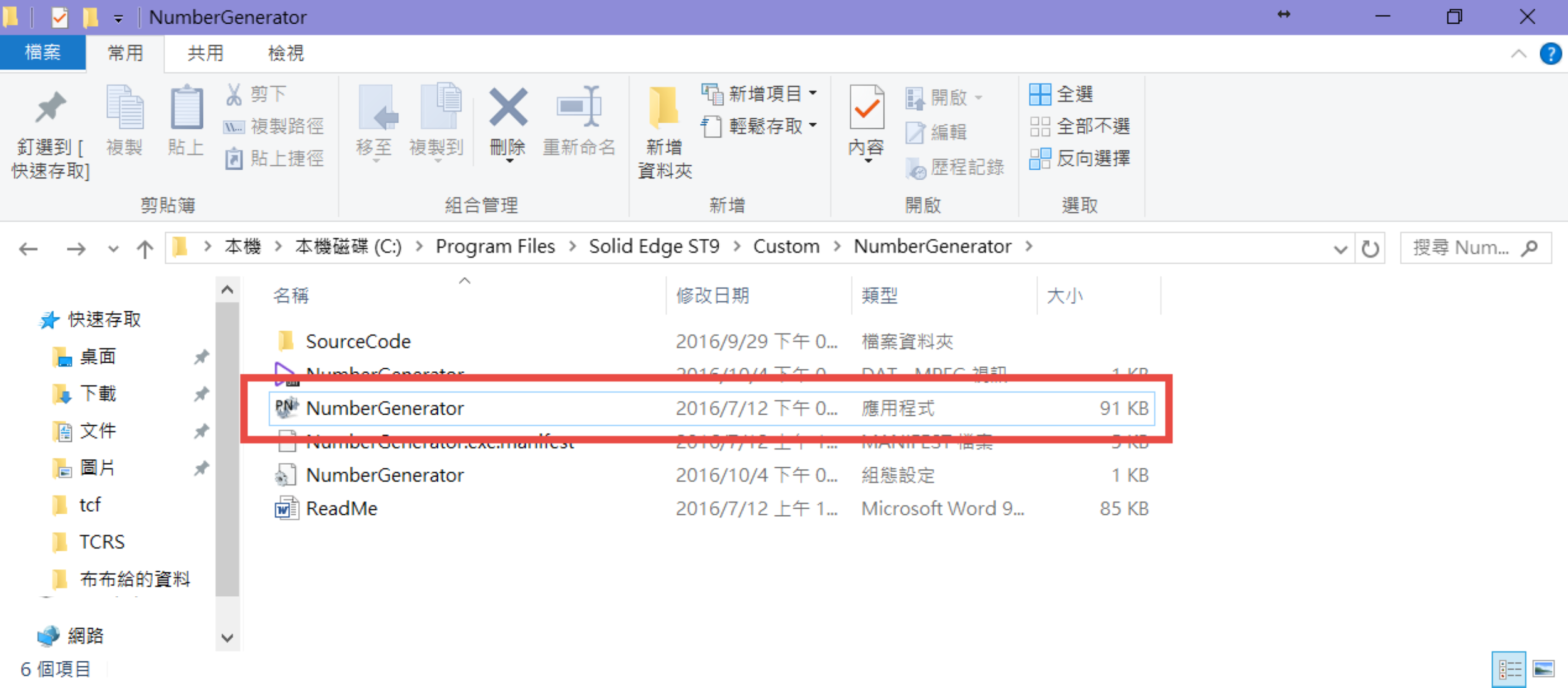Go up one folder level arrow
Image resolution: width=1568 pixels, height=688 pixels.
pyautogui.click(x=145, y=248)
